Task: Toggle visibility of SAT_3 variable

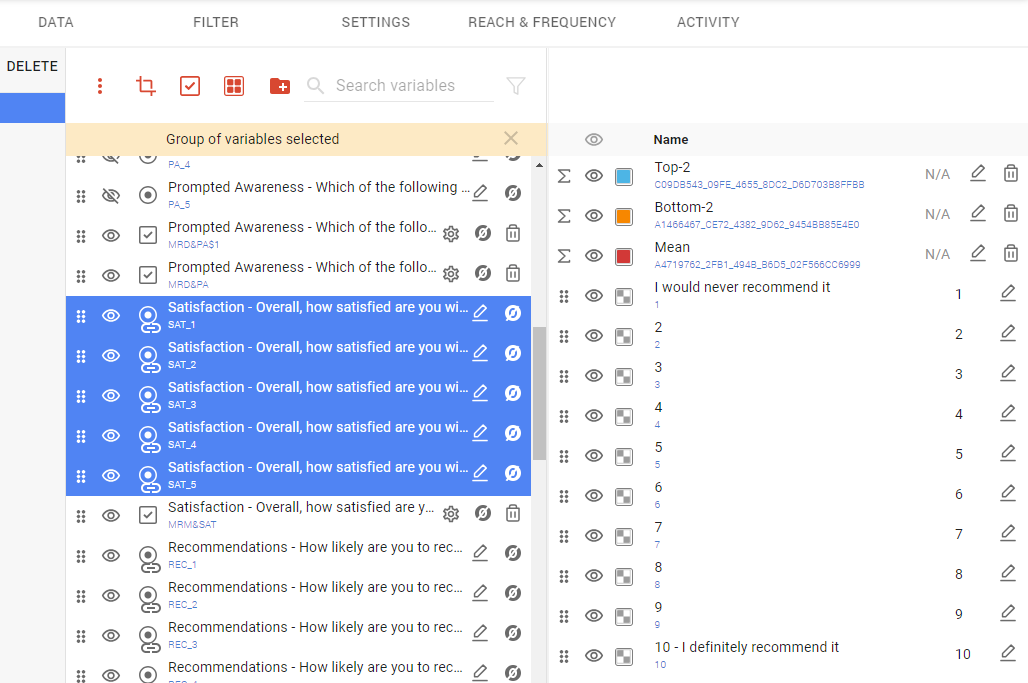Action: (x=111, y=395)
